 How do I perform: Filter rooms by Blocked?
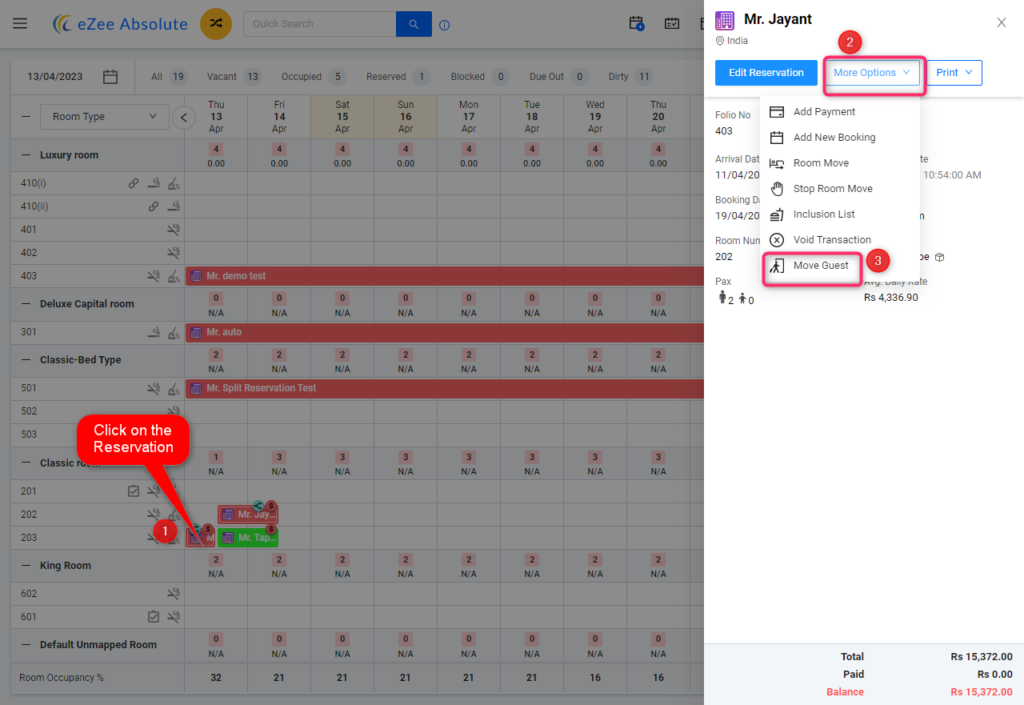pos(479,77)
